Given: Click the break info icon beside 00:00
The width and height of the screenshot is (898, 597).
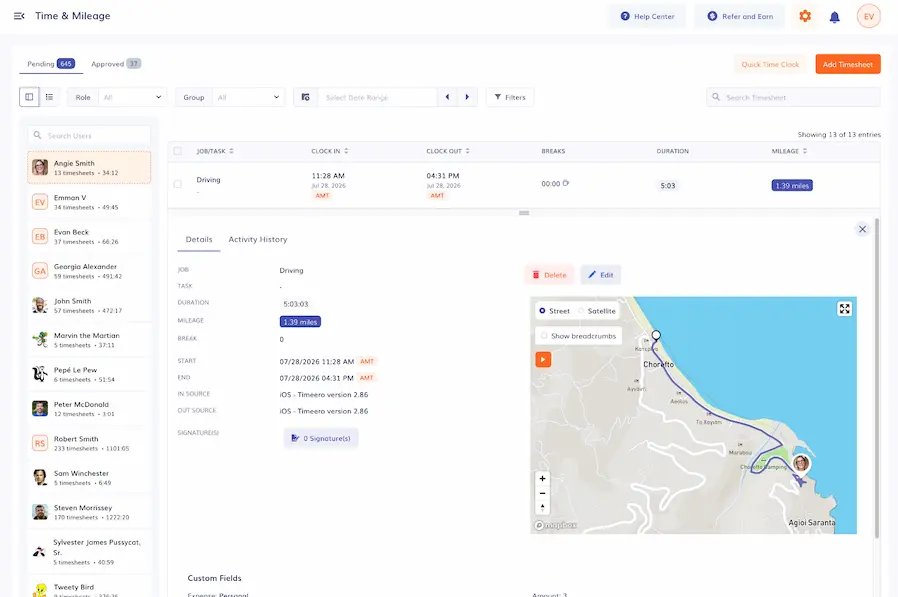Looking at the screenshot, I should tap(566, 183).
